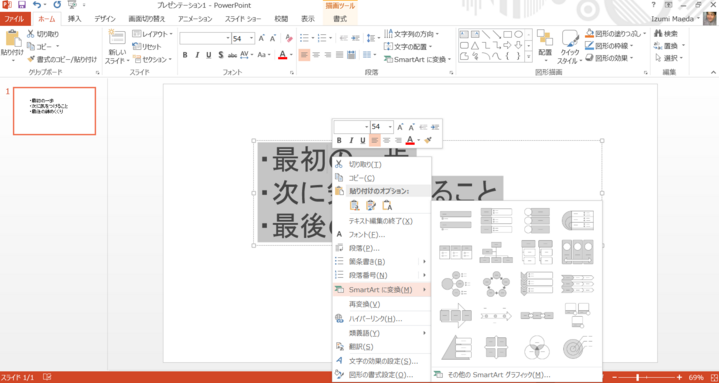Click the mini toolbar font name box

click(x=352, y=127)
